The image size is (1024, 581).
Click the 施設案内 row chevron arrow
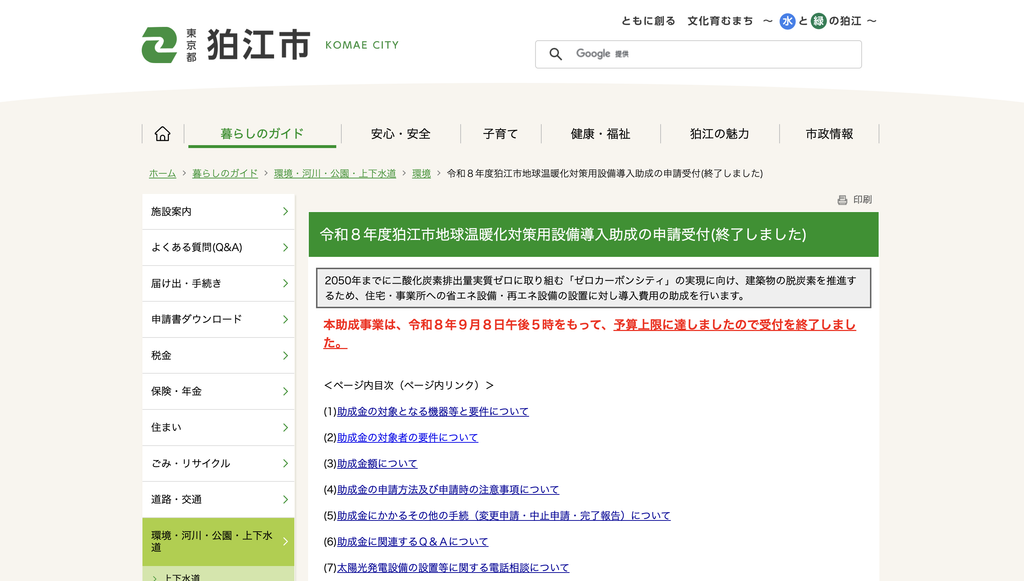[x=285, y=212]
